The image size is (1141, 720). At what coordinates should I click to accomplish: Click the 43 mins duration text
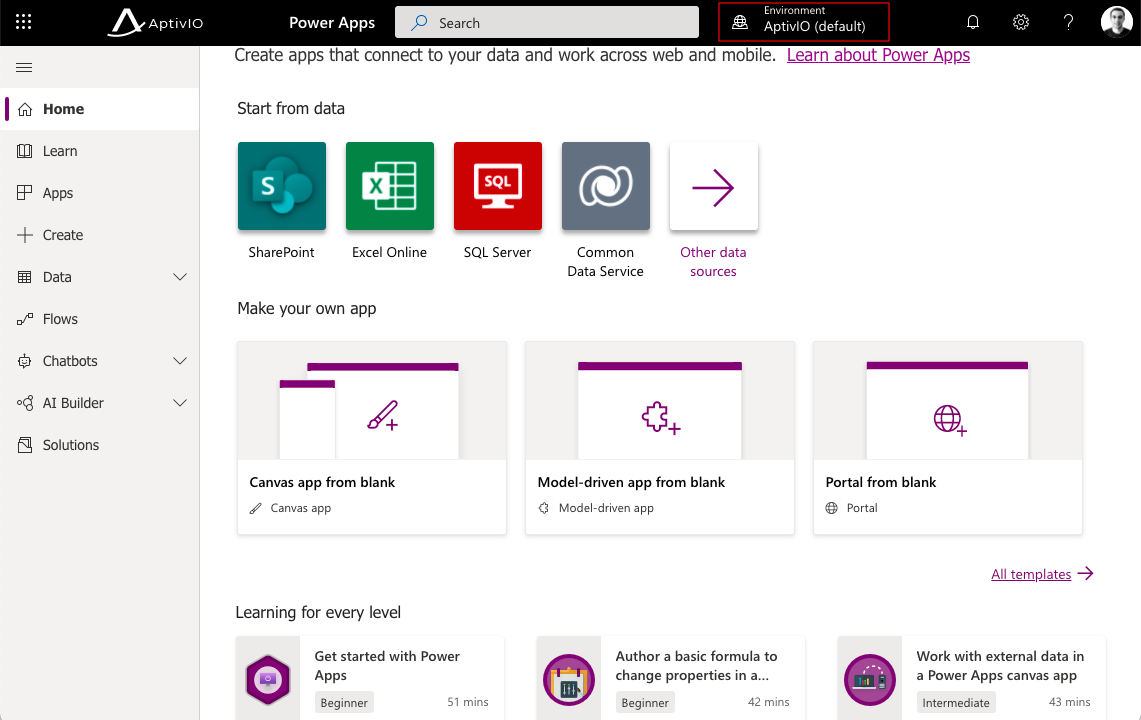(1070, 702)
